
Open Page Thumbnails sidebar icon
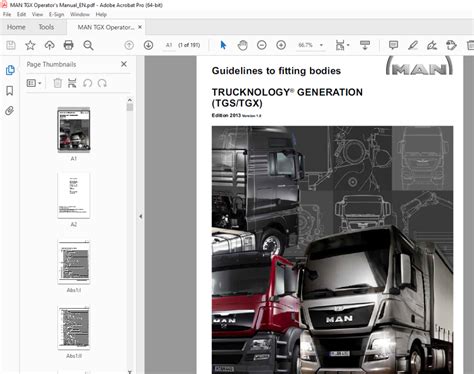(10, 70)
